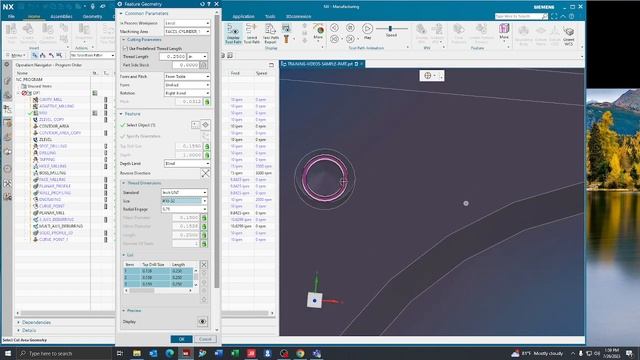Select CAVITY_MILL operation in navigator
This screenshot has height=360, width=640.
point(51,99)
